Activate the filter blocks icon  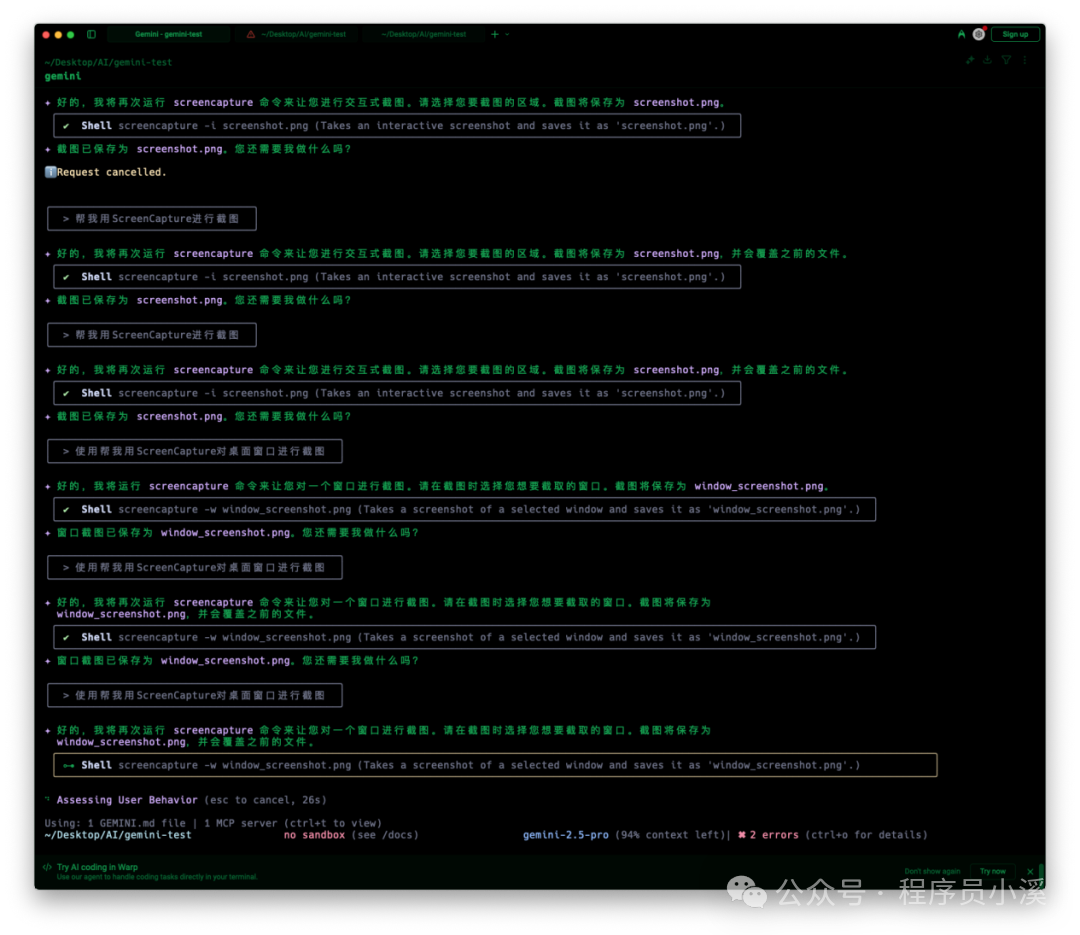pyautogui.click(x=1006, y=60)
